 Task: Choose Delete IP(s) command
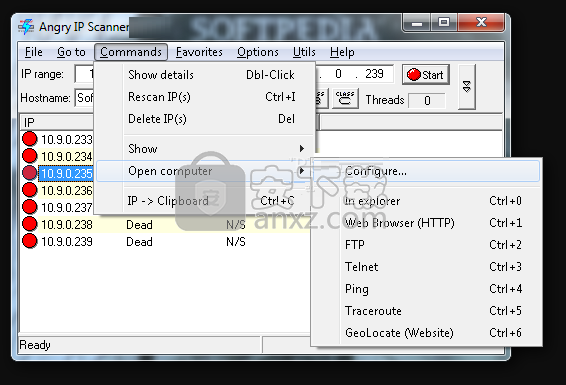click(205, 119)
